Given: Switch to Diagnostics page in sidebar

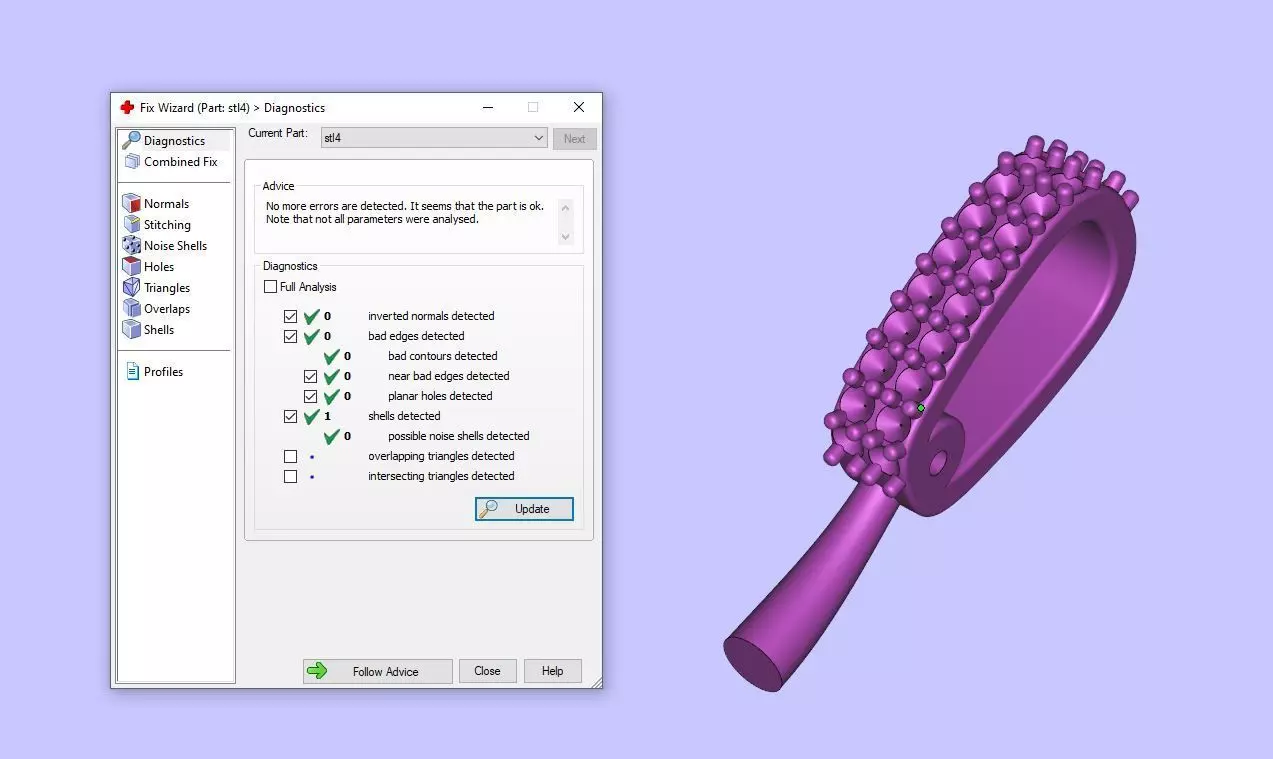Looking at the screenshot, I should (174, 140).
